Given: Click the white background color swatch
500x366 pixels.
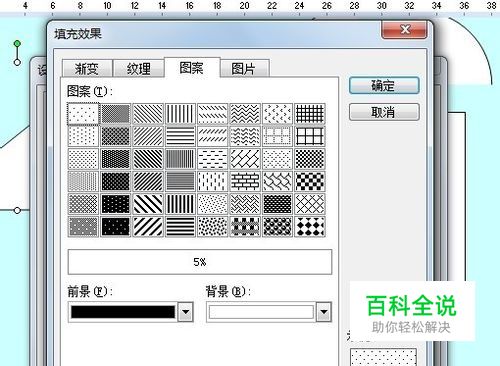Looking at the screenshot, I should (x=261, y=312).
